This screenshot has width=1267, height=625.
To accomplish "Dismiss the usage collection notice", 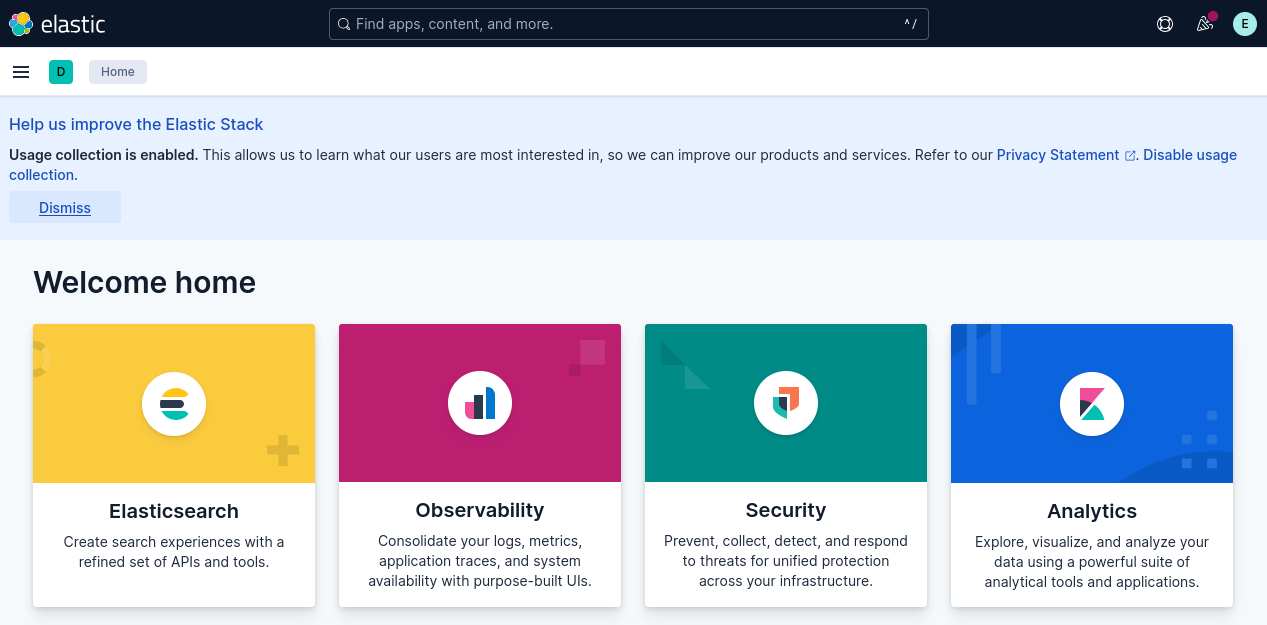I will point(65,208).
